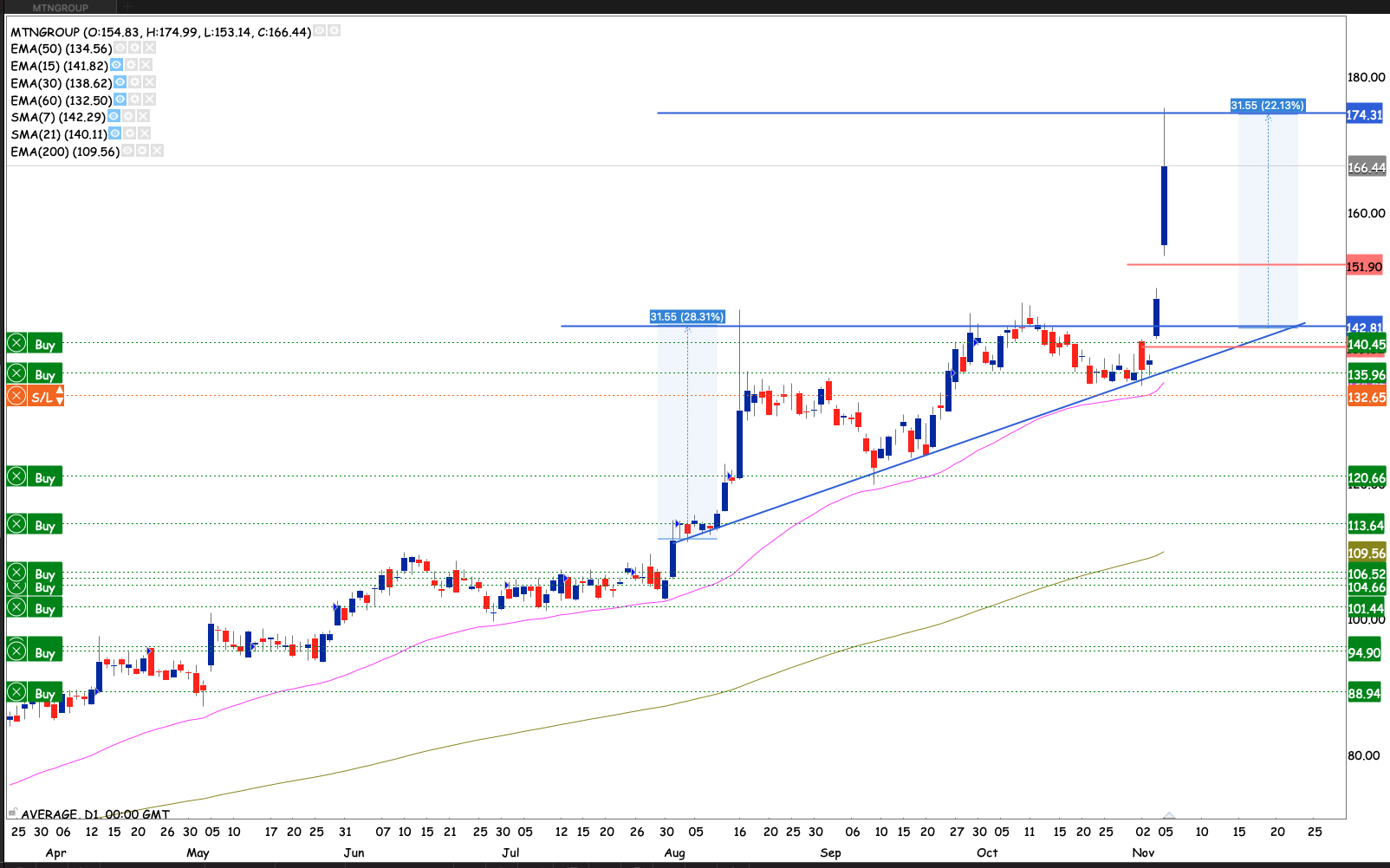Click the 31.55 (22.13%) measurement label
1390x868 pixels.
(1267, 105)
